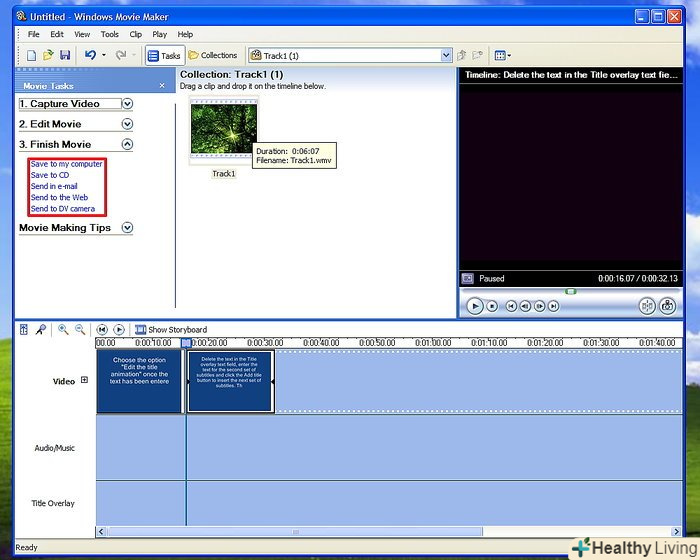Toggle the Tasks pane button

(x=164, y=55)
